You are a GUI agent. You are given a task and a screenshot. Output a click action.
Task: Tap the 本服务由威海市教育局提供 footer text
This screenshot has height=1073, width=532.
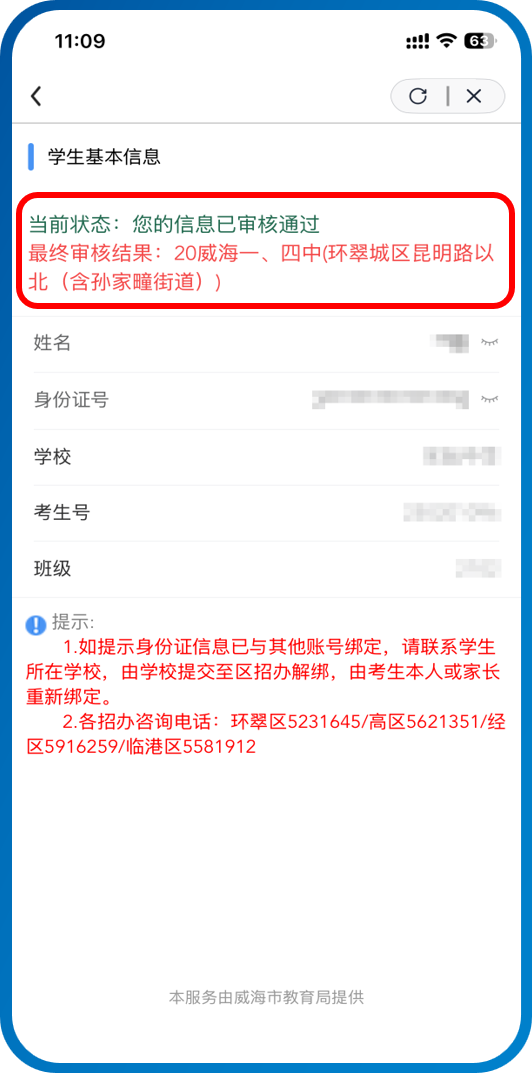[266, 997]
